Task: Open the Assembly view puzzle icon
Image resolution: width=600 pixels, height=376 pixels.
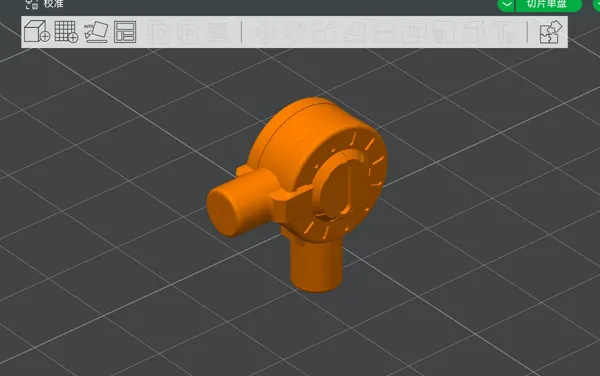Action: tap(550, 32)
